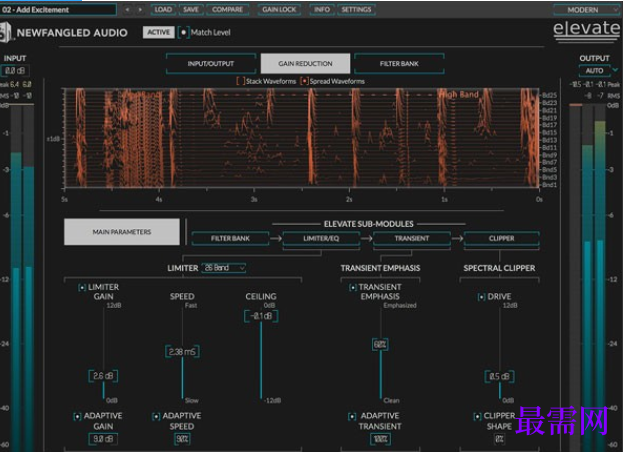Click the LOAD button
This screenshot has width=627, height=452.
163,10
